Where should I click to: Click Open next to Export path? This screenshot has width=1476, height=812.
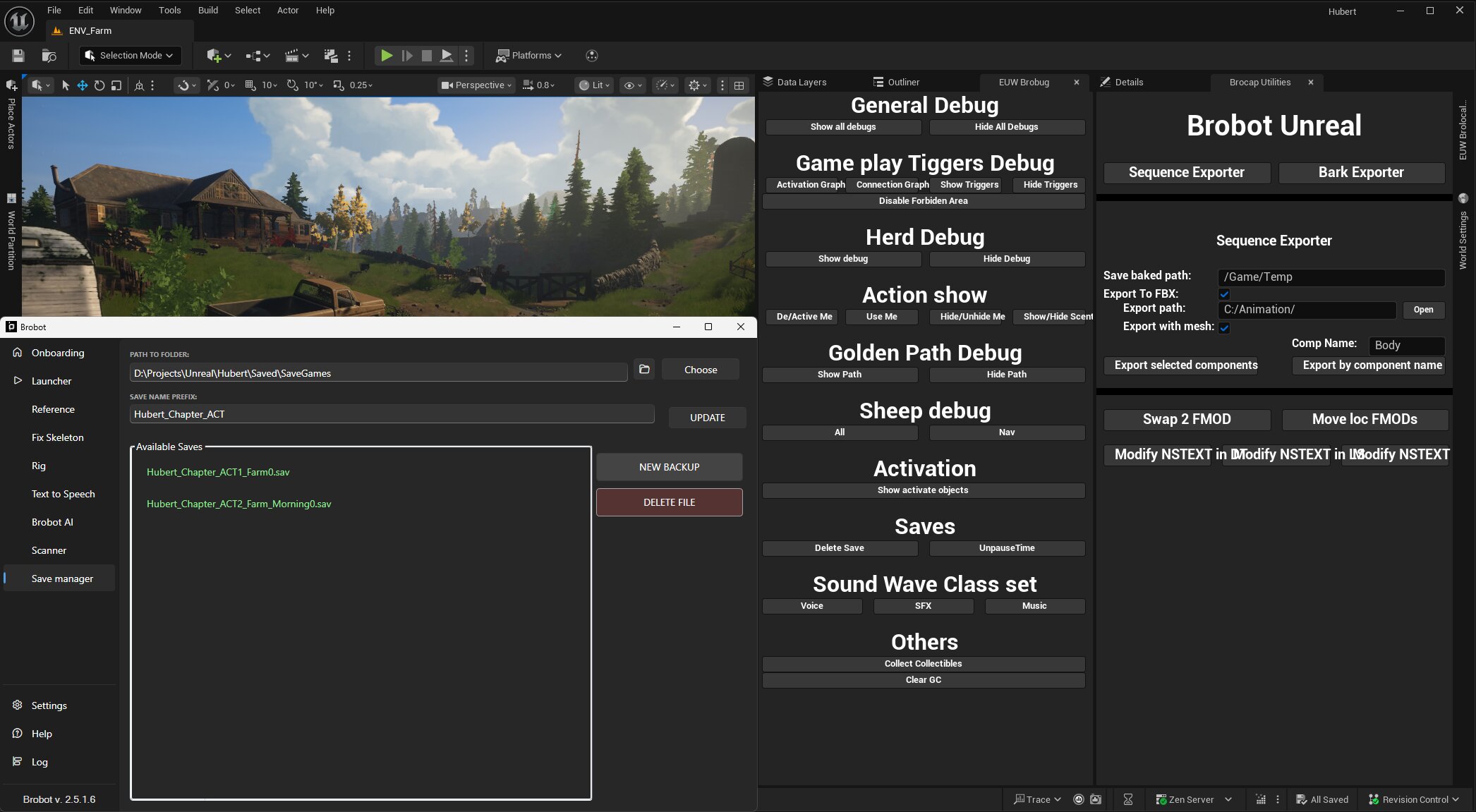pos(1423,310)
